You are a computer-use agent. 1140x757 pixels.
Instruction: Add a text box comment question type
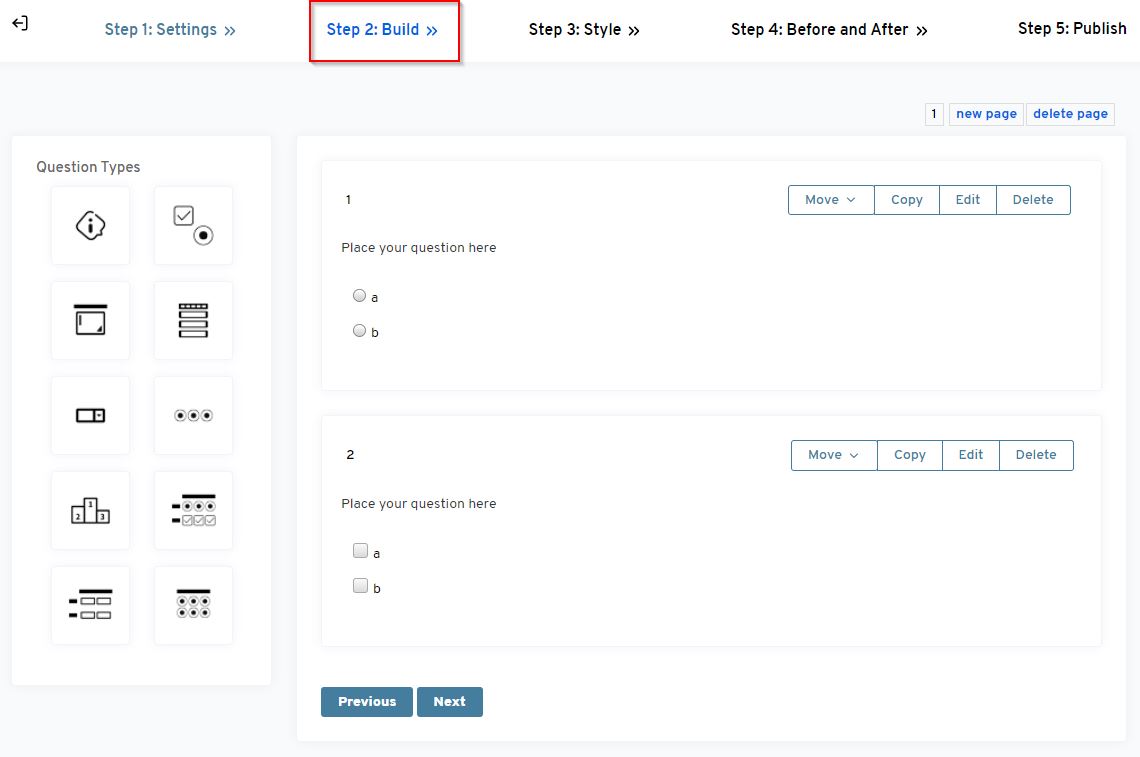click(x=90, y=320)
